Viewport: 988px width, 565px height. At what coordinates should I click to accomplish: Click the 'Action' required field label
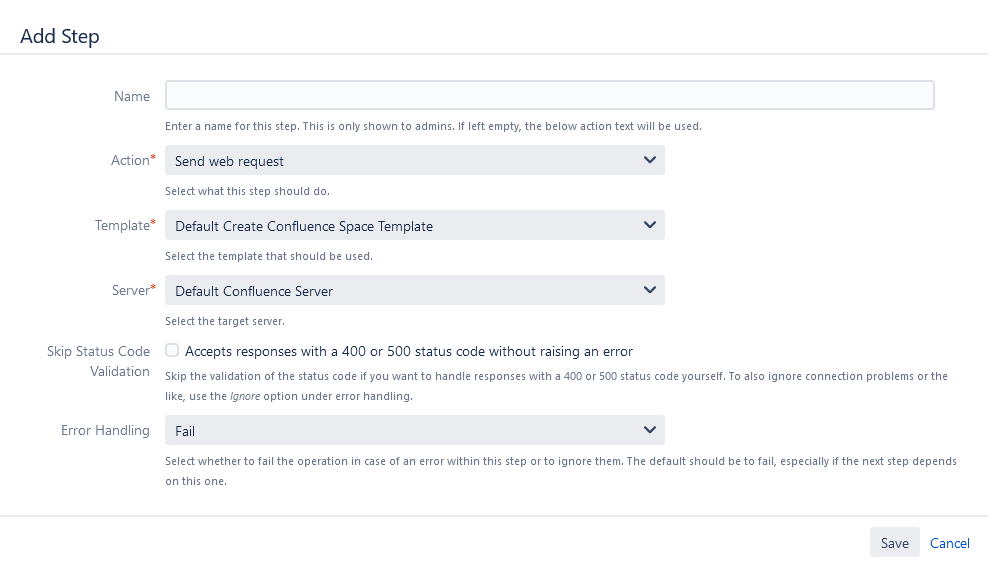tap(130, 160)
